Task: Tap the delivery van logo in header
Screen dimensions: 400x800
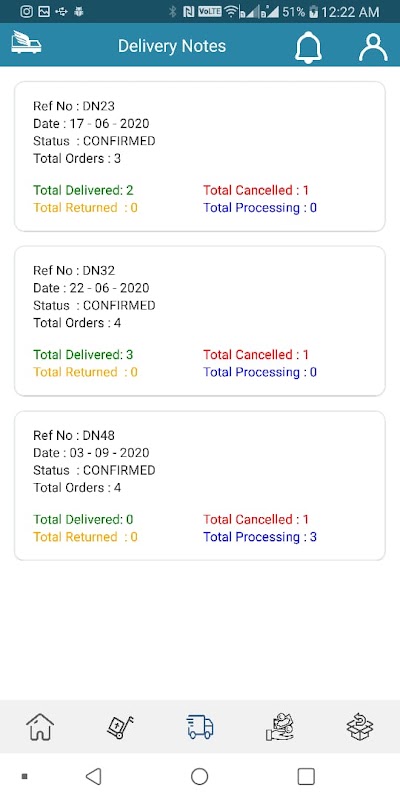Action: coord(26,42)
